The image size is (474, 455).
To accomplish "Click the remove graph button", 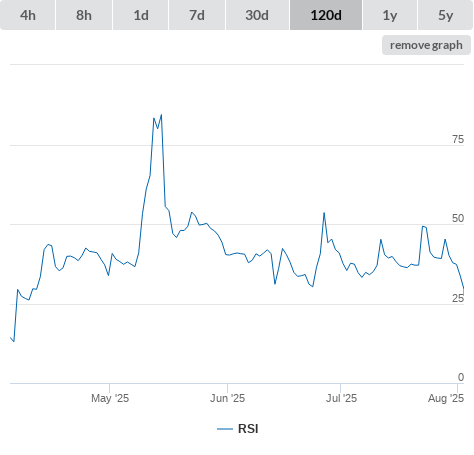I will point(426,45).
